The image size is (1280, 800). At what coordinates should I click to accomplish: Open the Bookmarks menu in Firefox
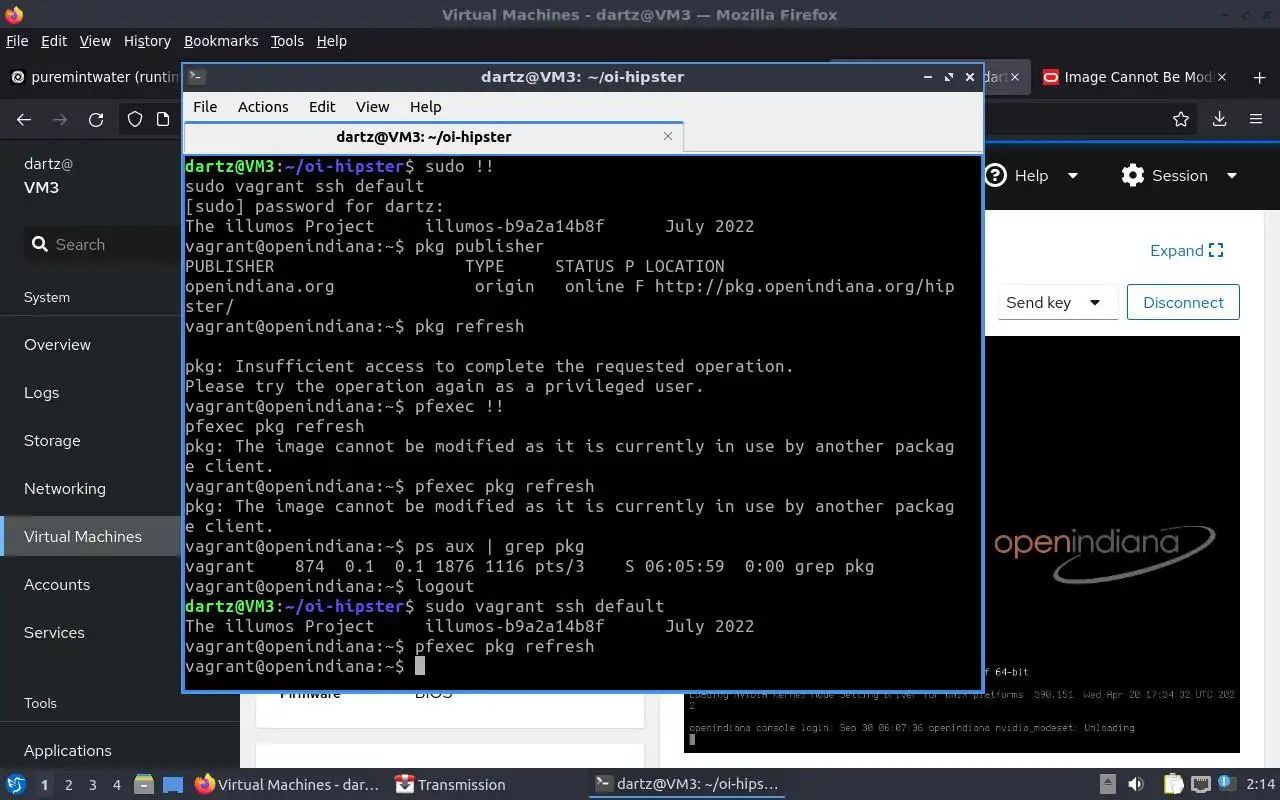tap(221, 41)
